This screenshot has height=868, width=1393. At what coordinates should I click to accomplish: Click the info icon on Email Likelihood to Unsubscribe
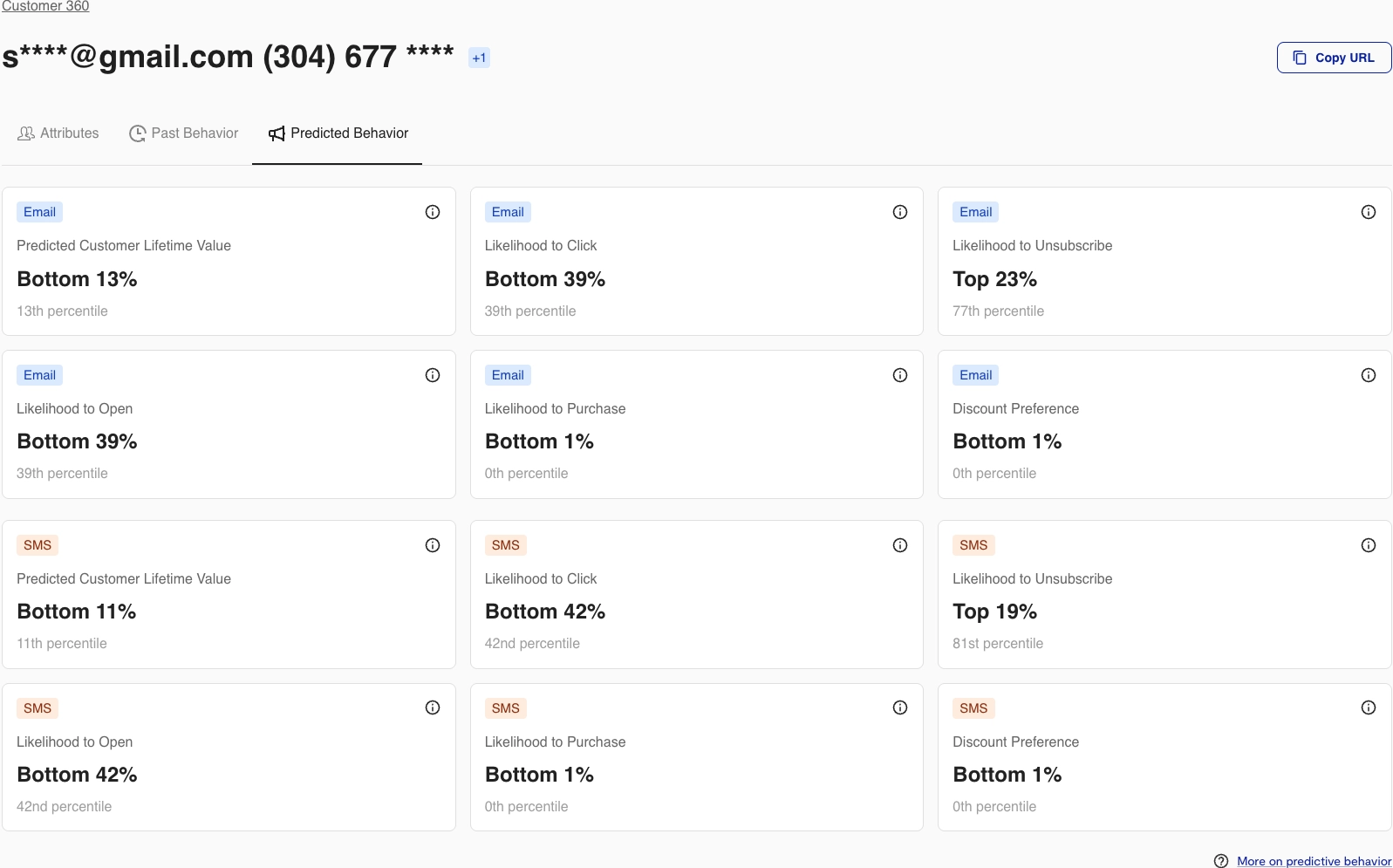[1369, 212]
